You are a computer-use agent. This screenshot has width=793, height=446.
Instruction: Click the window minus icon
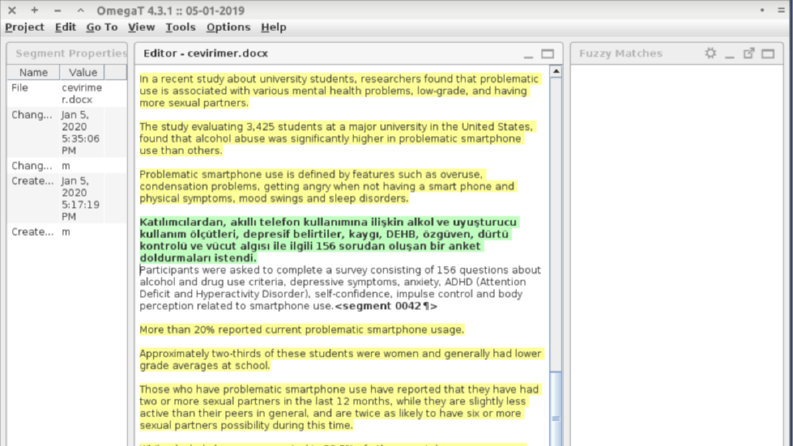tap(58, 11)
